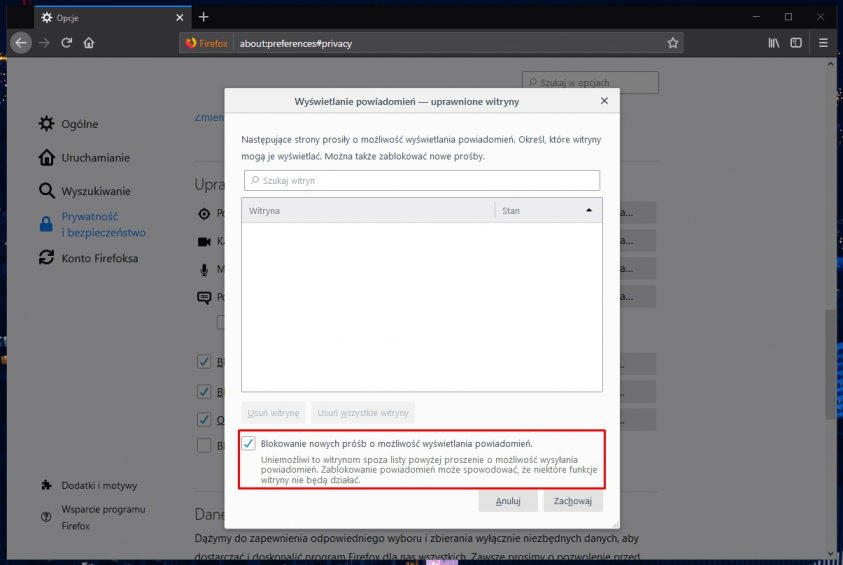Click the notifications speech bubble icon
Viewport: 843px width, 565px height.
click(204, 297)
